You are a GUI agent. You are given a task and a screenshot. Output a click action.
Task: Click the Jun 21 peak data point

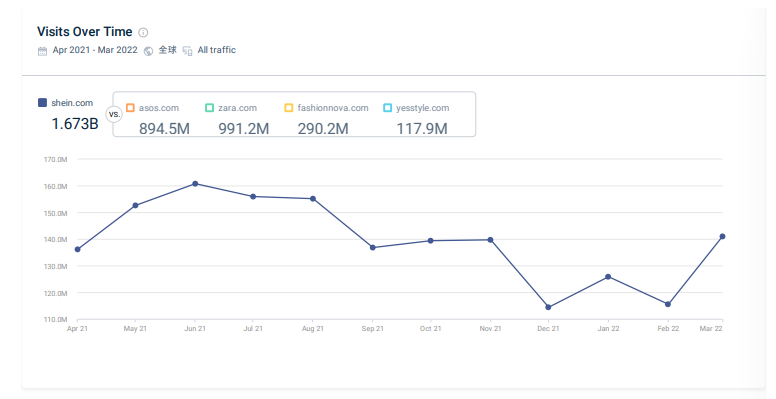click(195, 184)
